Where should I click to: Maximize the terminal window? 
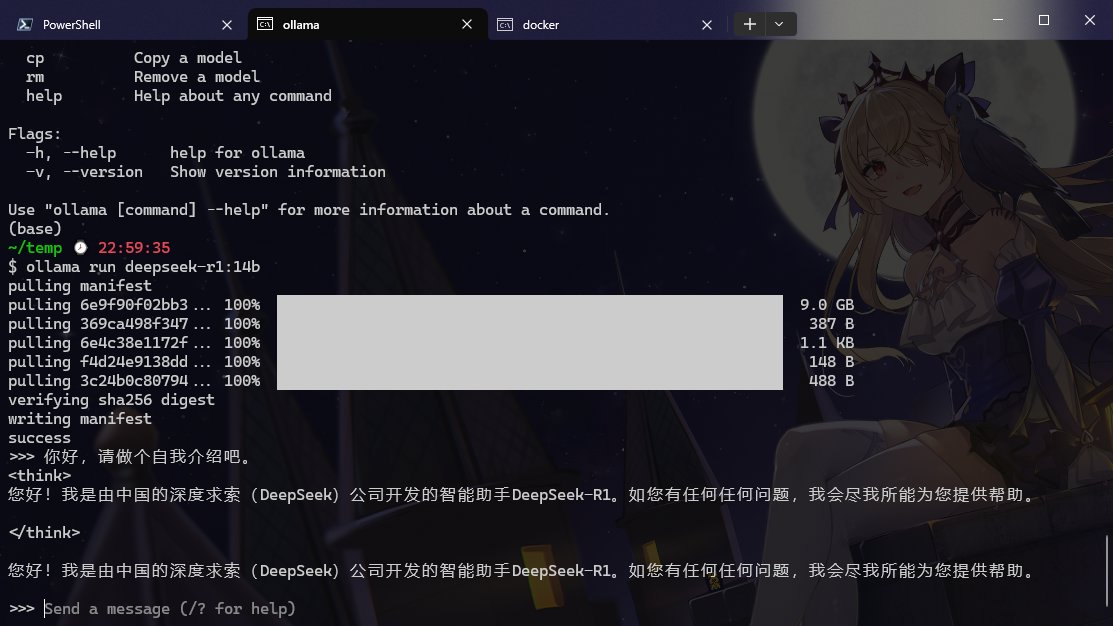pyautogui.click(x=1043, y=20)
